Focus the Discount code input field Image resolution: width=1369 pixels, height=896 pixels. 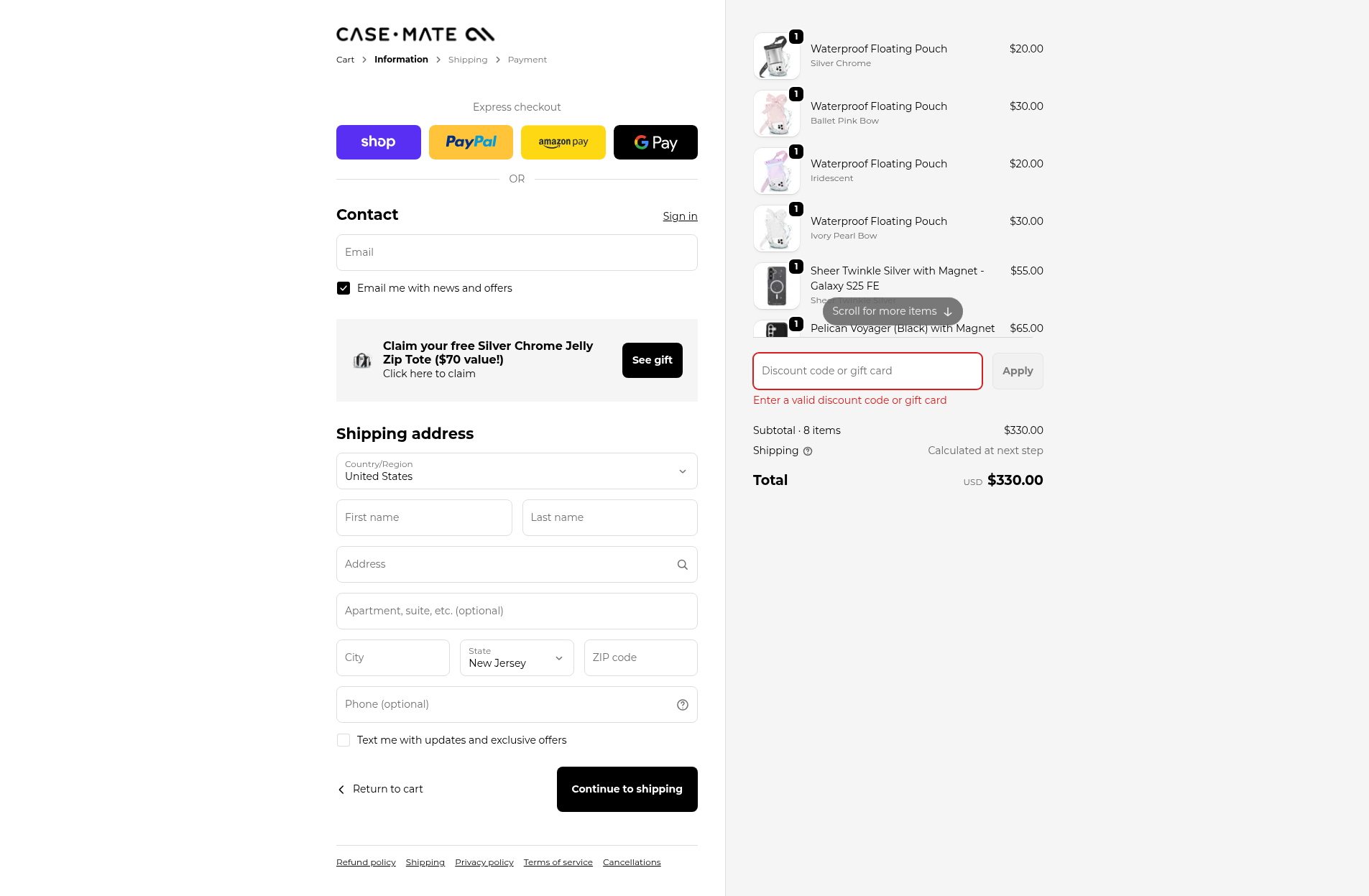(x=867, y=371)
